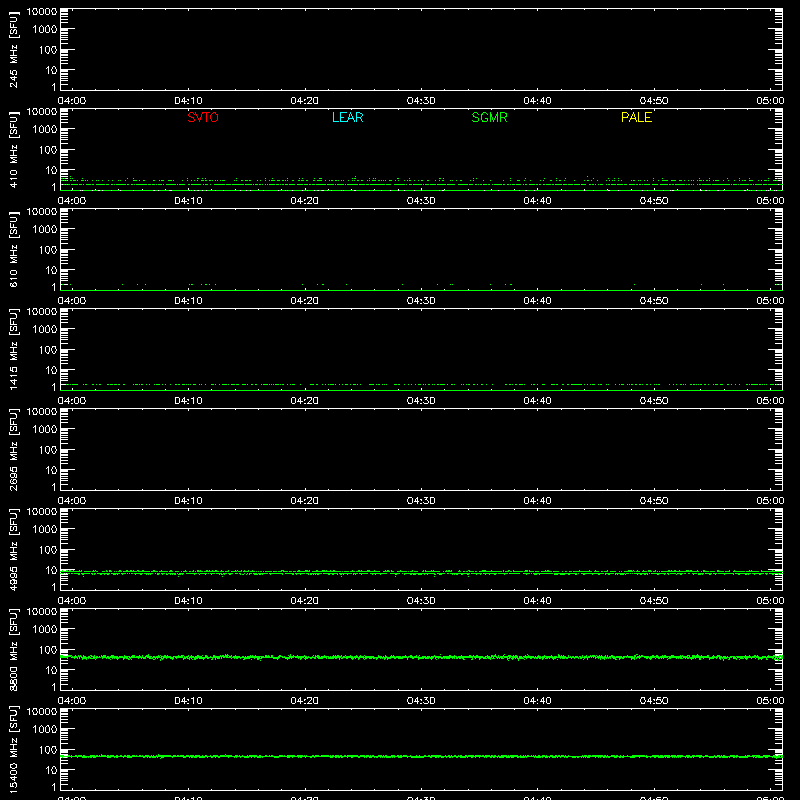Click the 100 tick label on 8800 MHz axis
This screenshot has height=800, width=800.
click(48, 650)
